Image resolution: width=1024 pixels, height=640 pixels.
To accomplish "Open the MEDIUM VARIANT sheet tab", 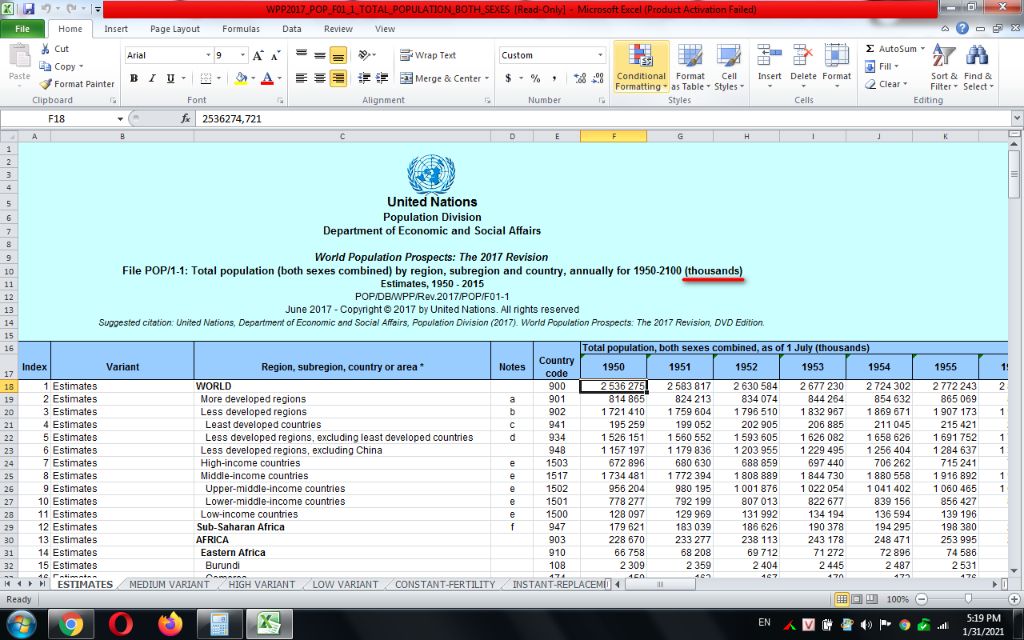I will 169,584.
